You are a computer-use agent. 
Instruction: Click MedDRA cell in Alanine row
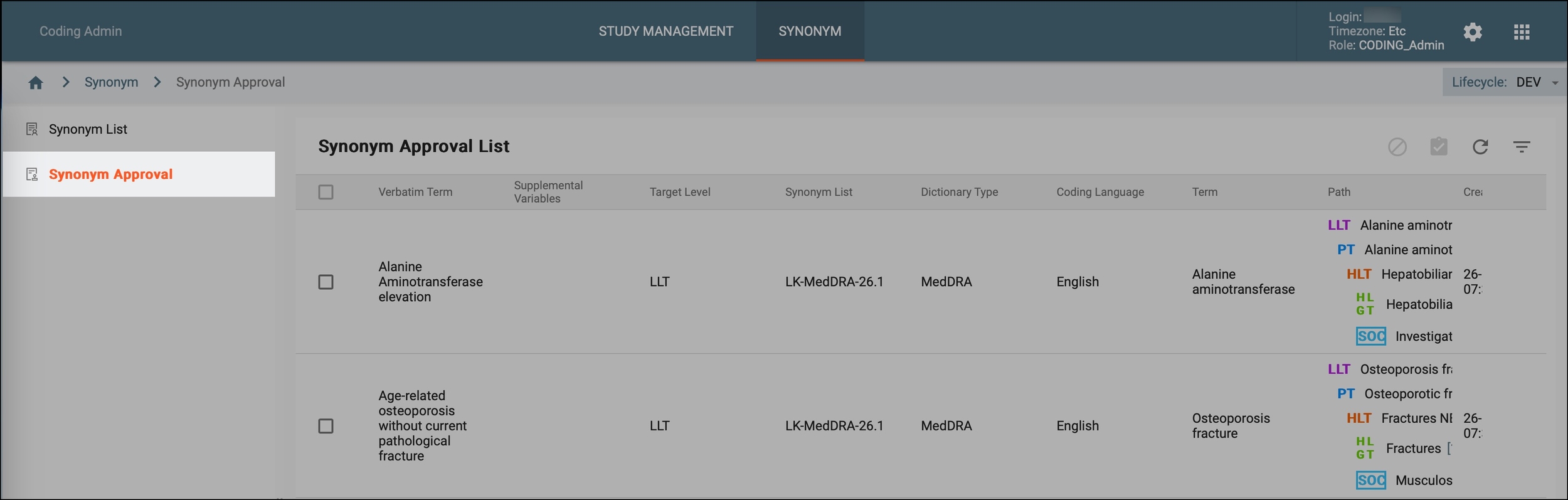(946, 282)
